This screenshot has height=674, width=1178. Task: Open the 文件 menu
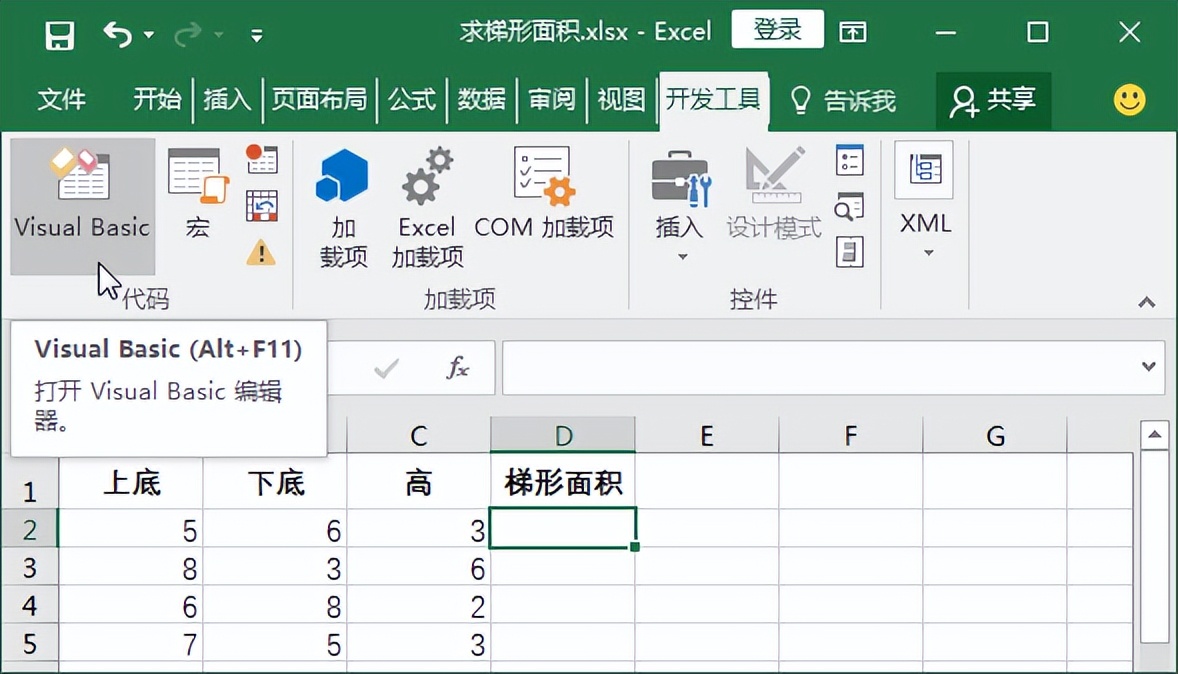coord(62,99)
